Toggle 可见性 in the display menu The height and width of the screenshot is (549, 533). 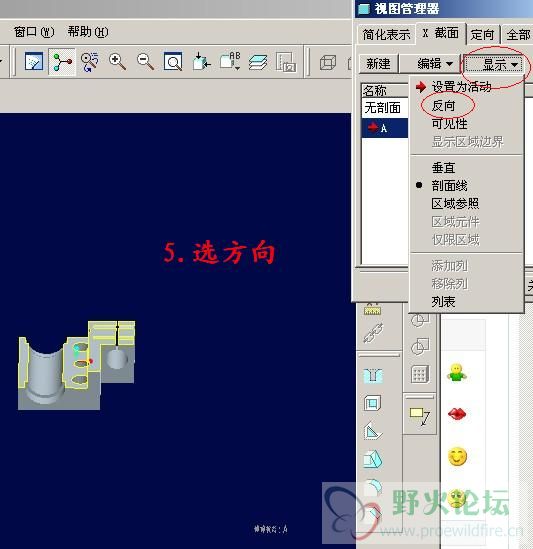click(449, 124)
